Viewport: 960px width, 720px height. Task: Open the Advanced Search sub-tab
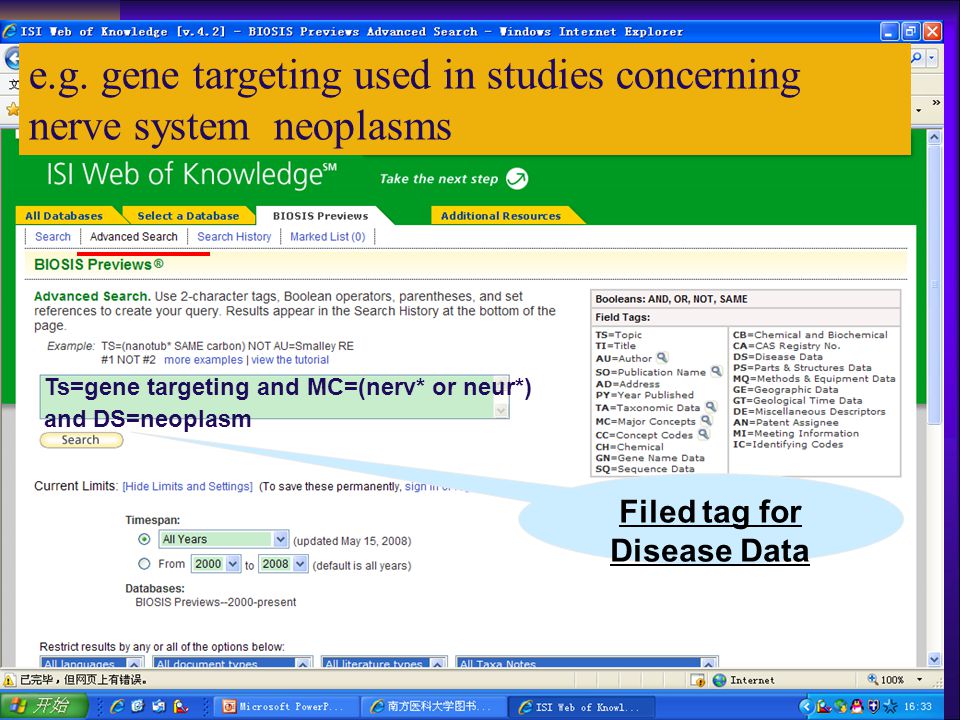pyautogui.click(x=133, y=236)
